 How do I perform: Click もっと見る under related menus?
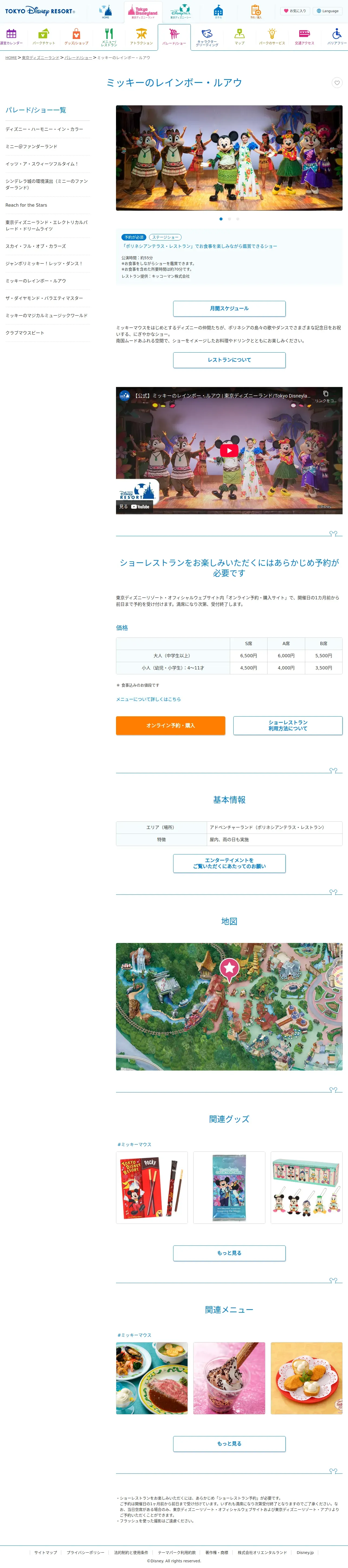coord(229,1444)
